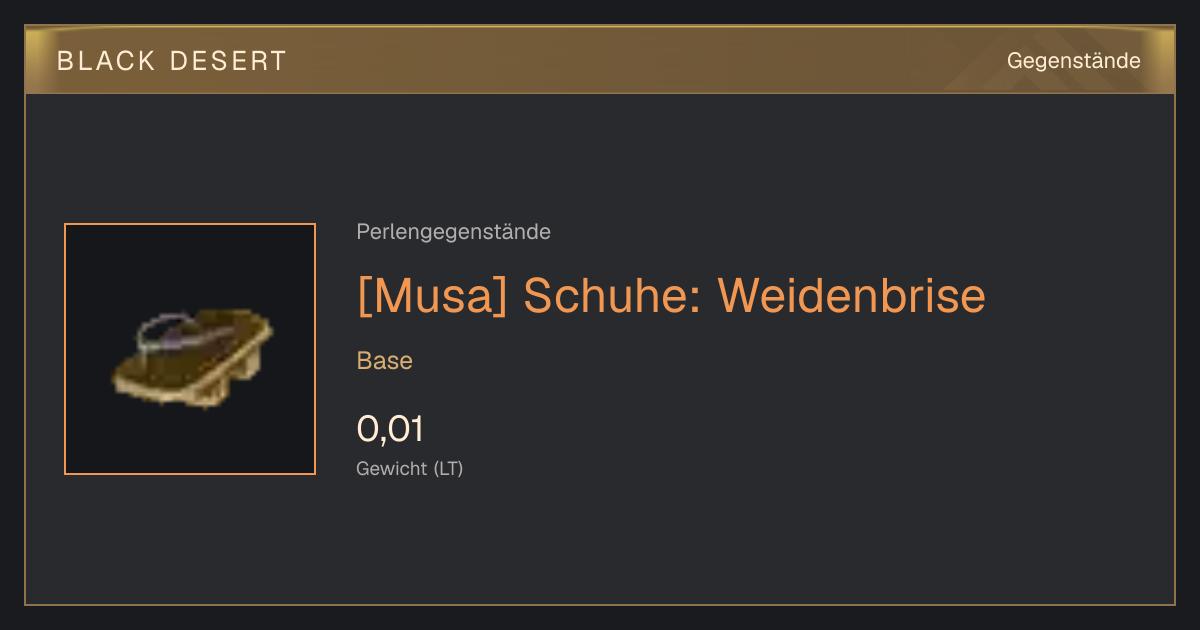The height and width of the screenshot is (630, 1200).
Task: Click the word BLACK in the logo
Action: click(107, 61)
